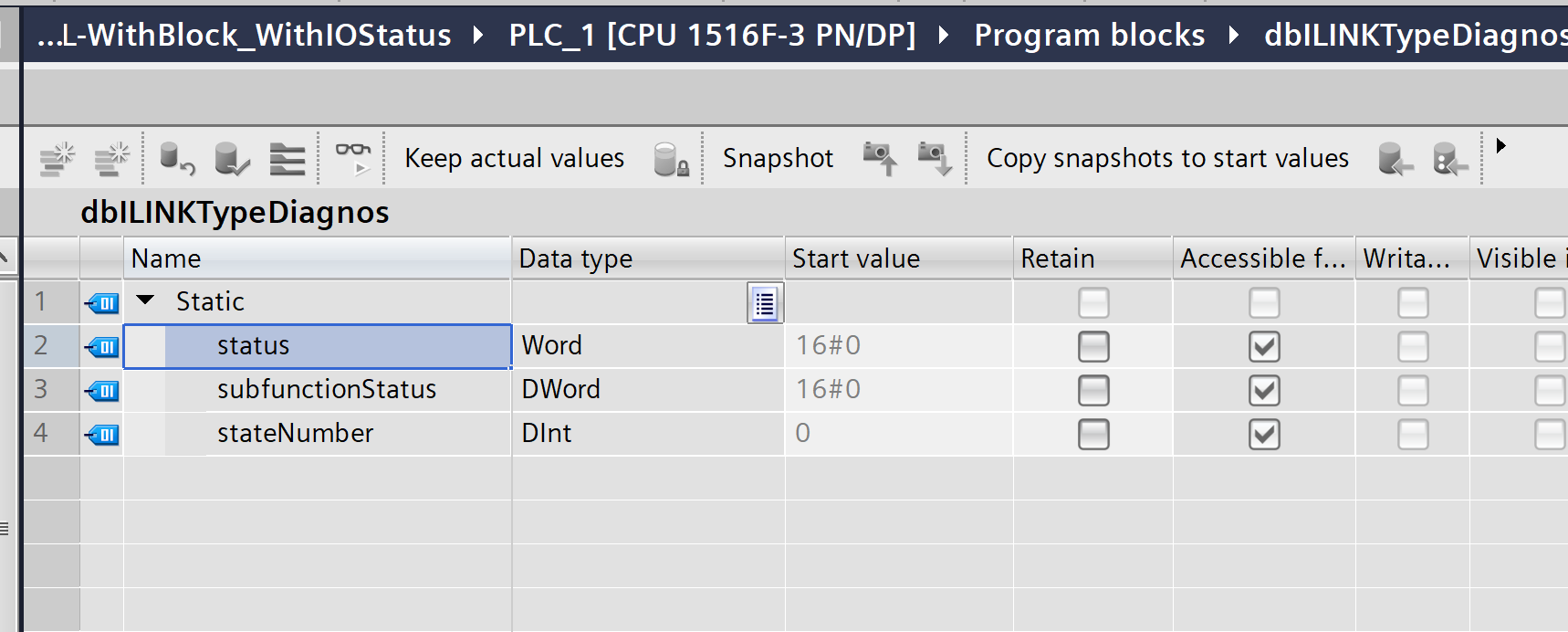Select the stateNumber name cell

click(x=296, y=434)
